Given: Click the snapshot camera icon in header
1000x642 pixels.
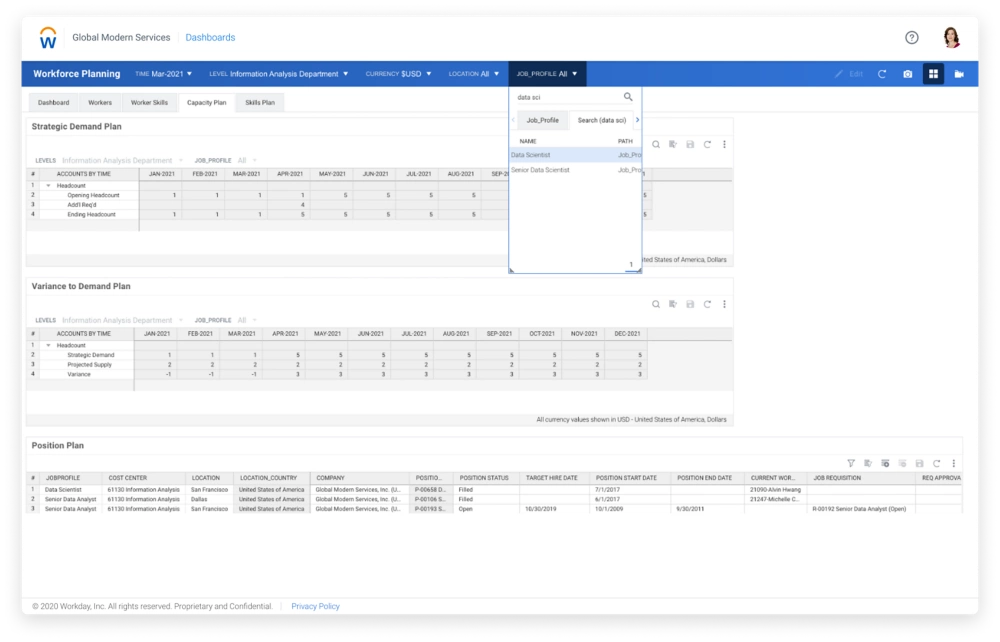Looking at the screenshot, I should [x=908, y=74].
